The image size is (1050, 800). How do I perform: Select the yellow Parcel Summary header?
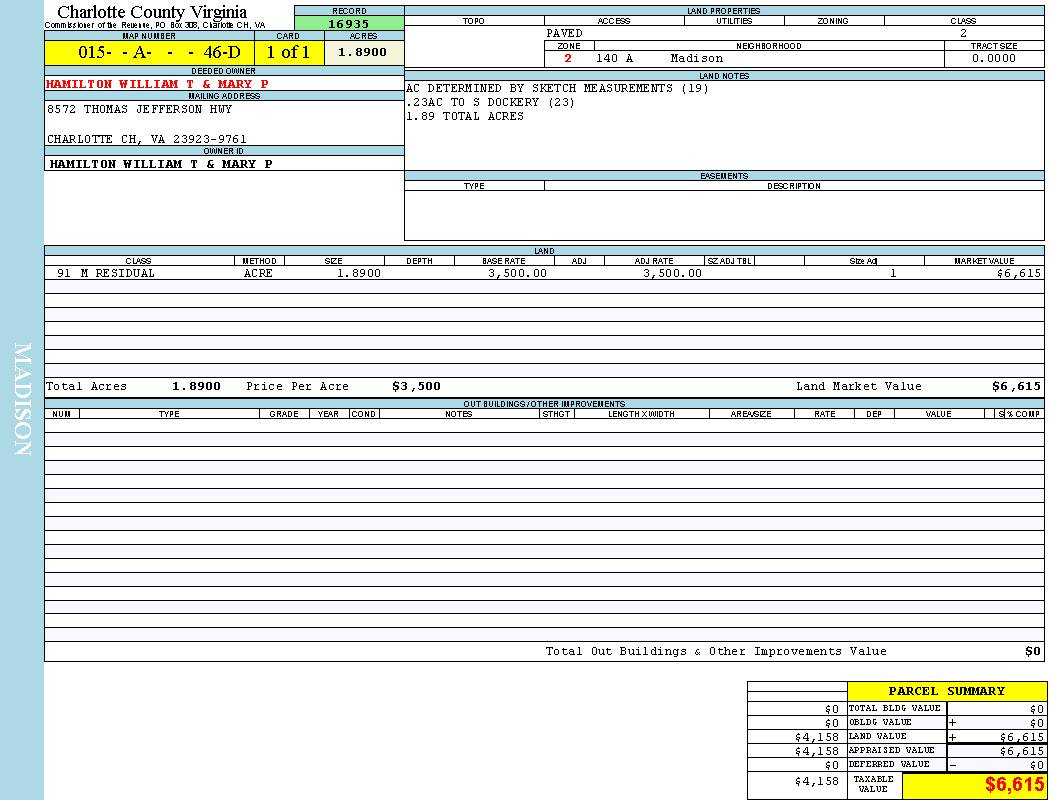946,691
